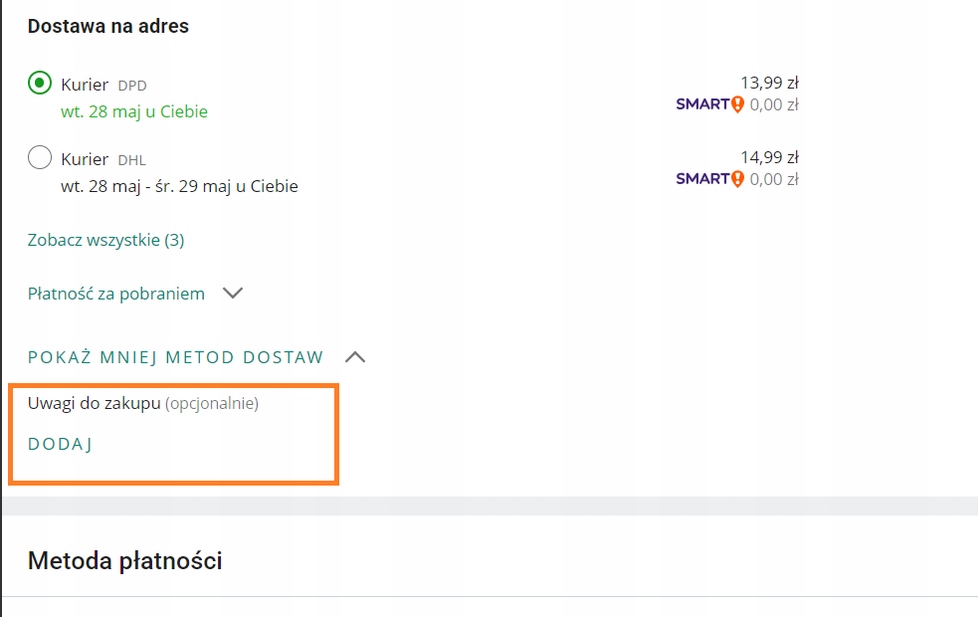Click the POKAŻ MNIEJ METOD DOSTAW text
978x617 pixels.
point(176,357)
